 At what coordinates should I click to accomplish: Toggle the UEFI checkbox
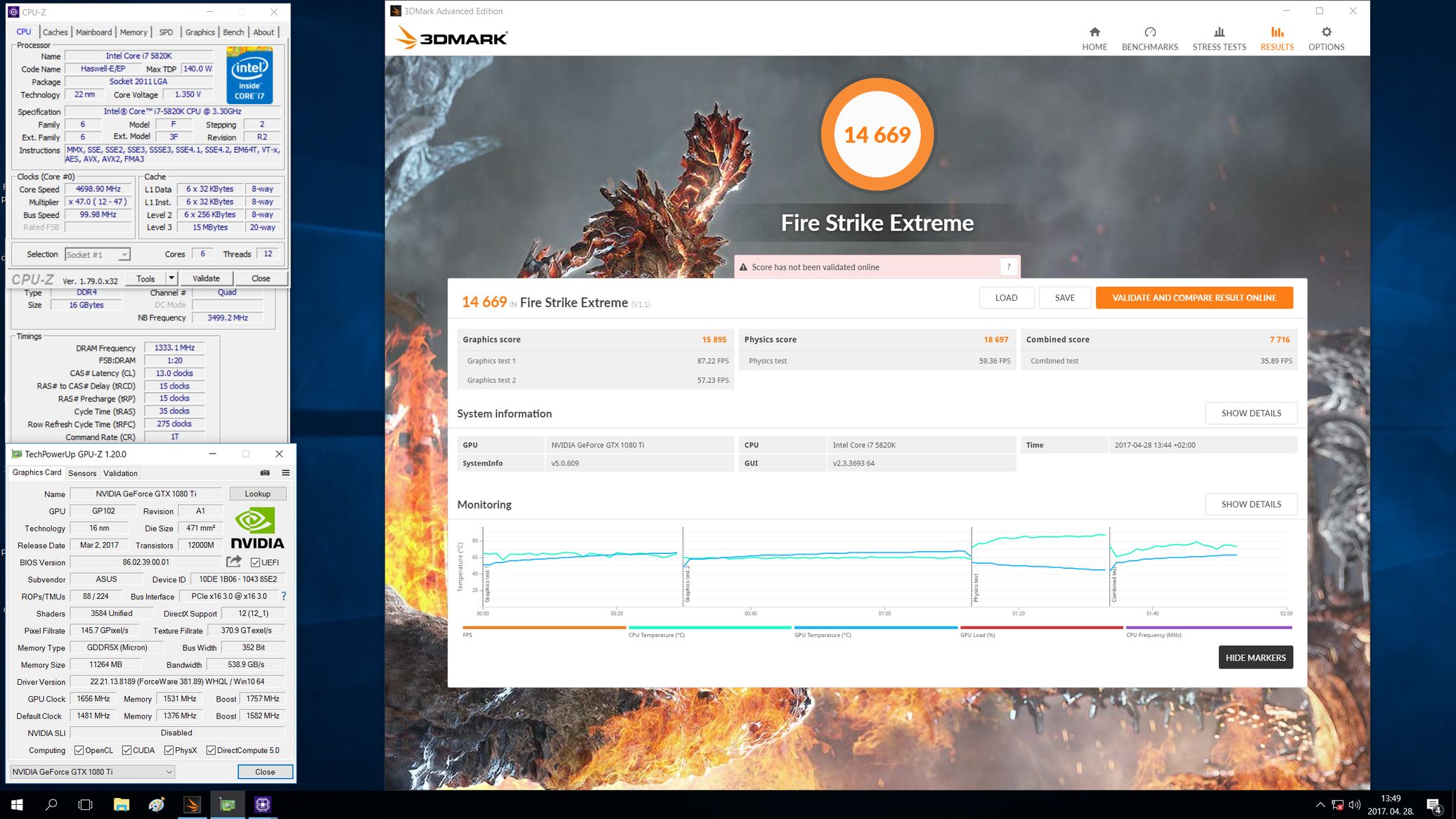tap(255, 562)
